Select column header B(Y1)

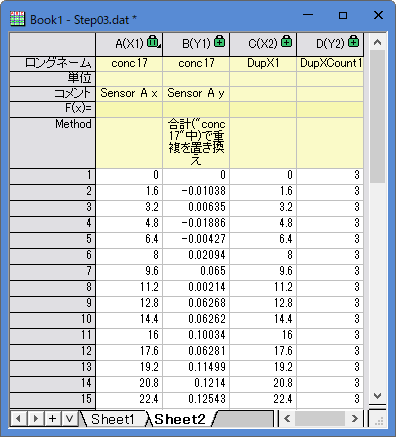coord(196,44)
